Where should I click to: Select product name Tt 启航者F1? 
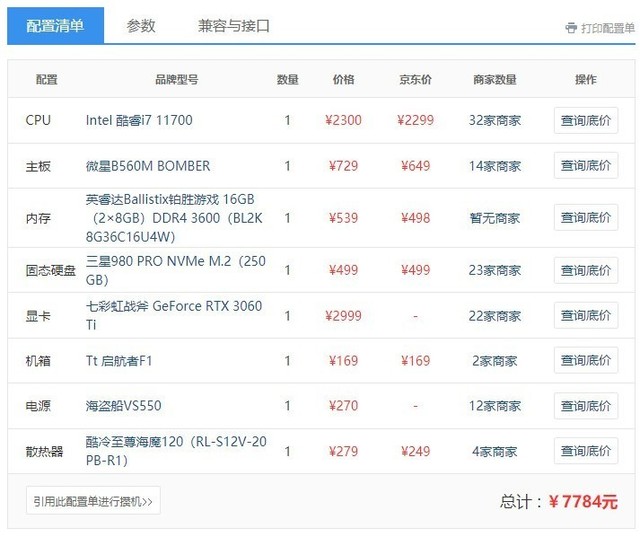tap(119, 361)
